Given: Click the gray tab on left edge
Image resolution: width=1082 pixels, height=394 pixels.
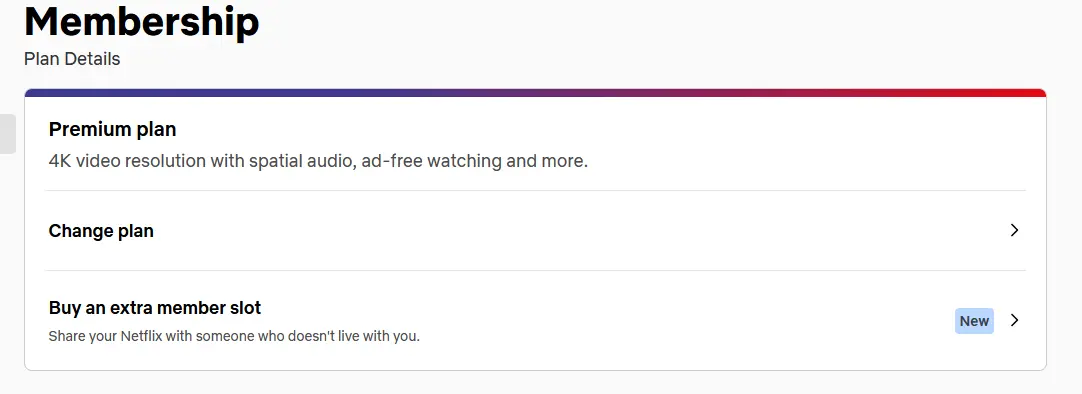Looking at the screenshot, I should 7,134.
